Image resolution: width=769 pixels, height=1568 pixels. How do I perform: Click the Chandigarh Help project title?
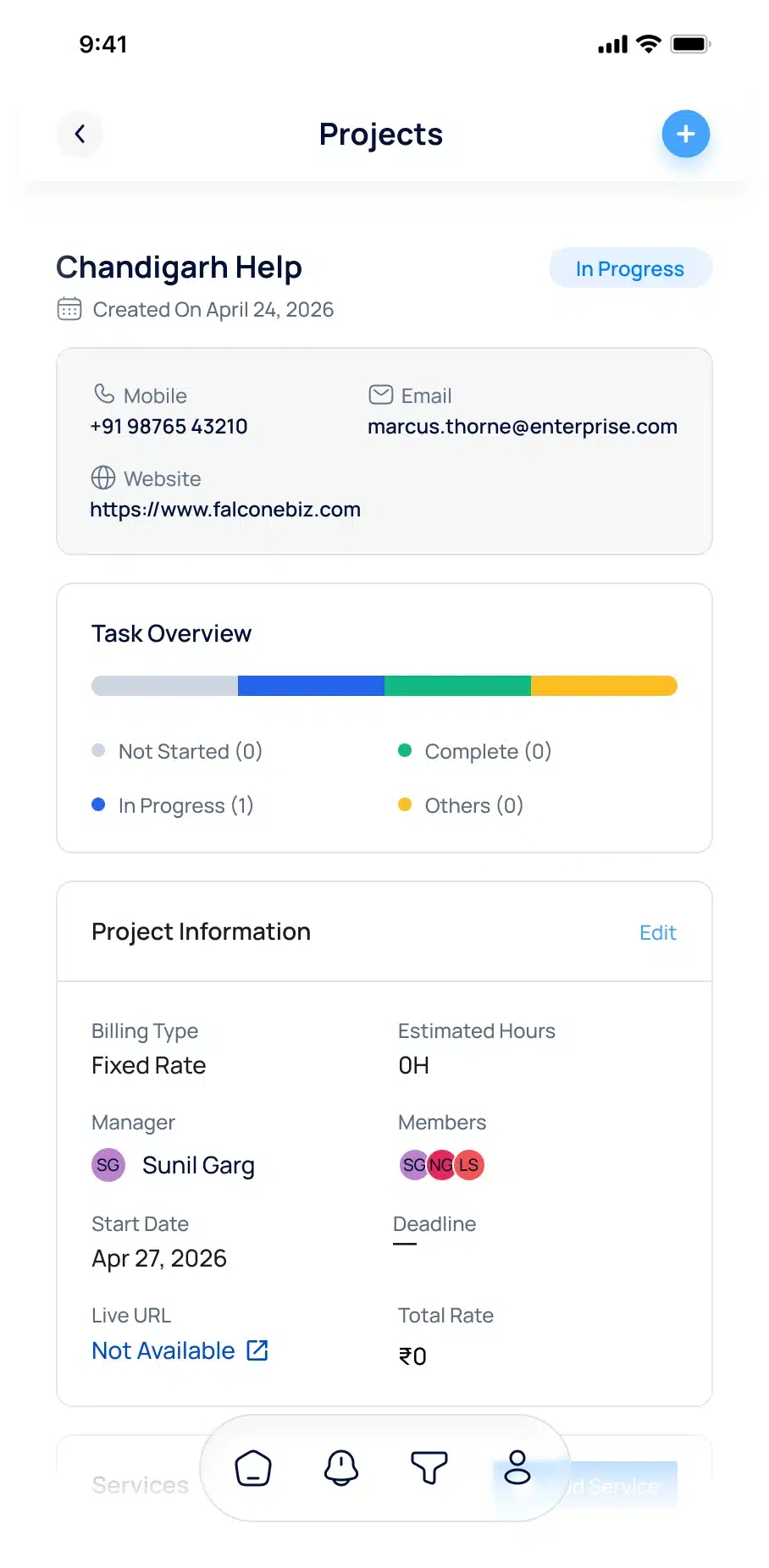pyautogui.click(x=179, y=268)
